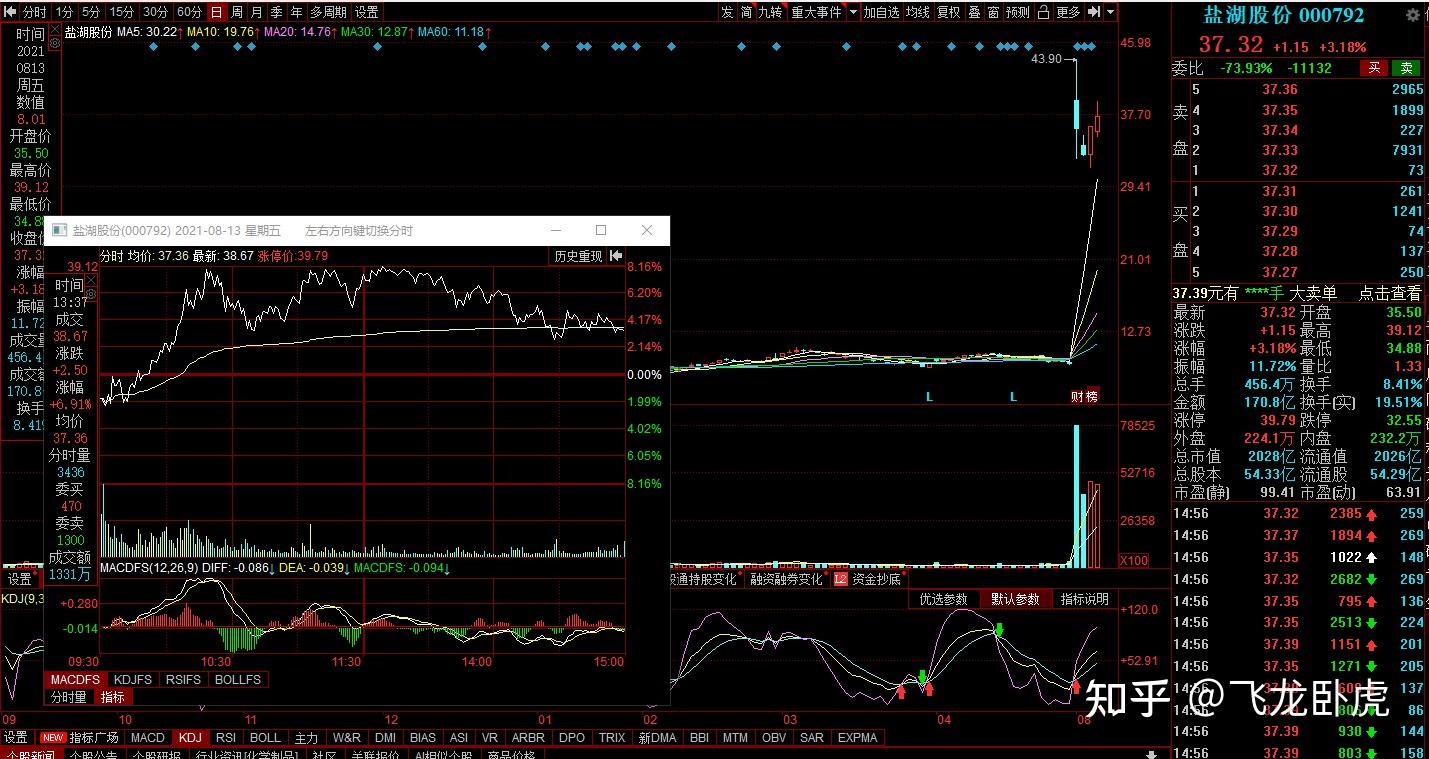Select the EXPMA indicator tab

(858, 738)
